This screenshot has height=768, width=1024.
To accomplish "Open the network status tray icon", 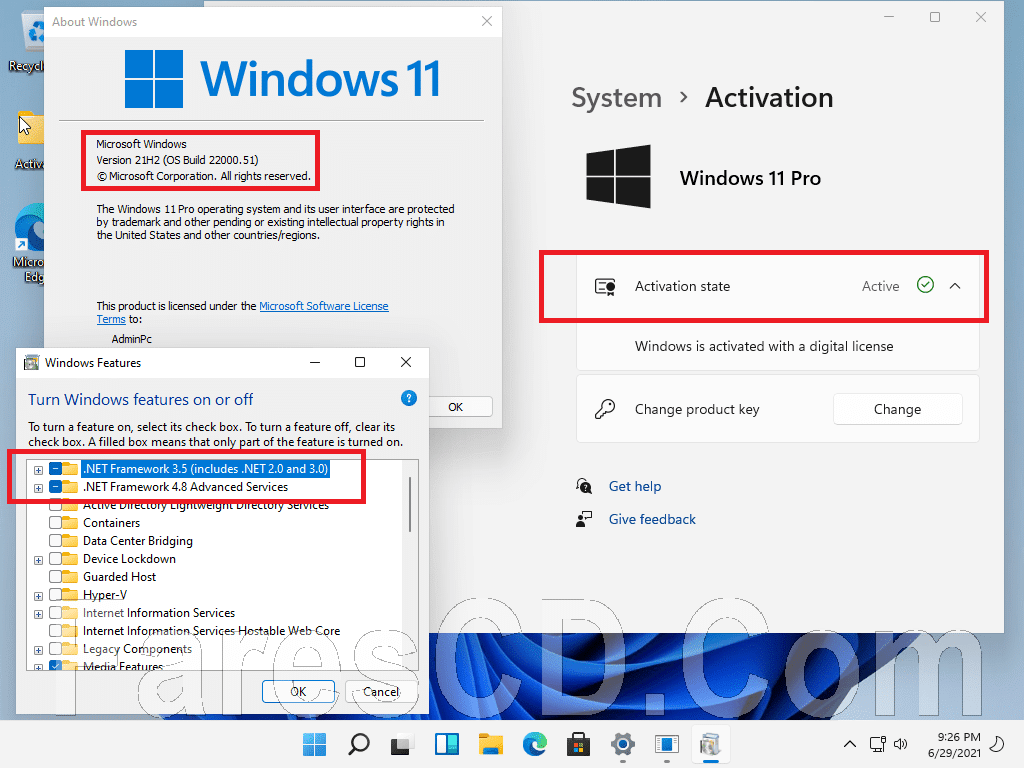I will pyautogui.click(x=878, y=744).
